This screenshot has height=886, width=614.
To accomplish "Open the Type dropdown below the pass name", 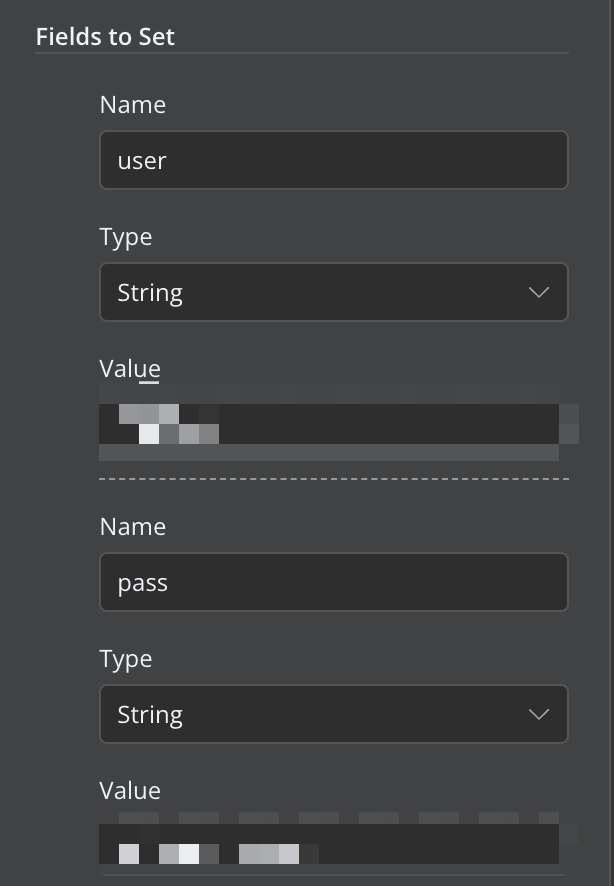I will click(333, 715).
